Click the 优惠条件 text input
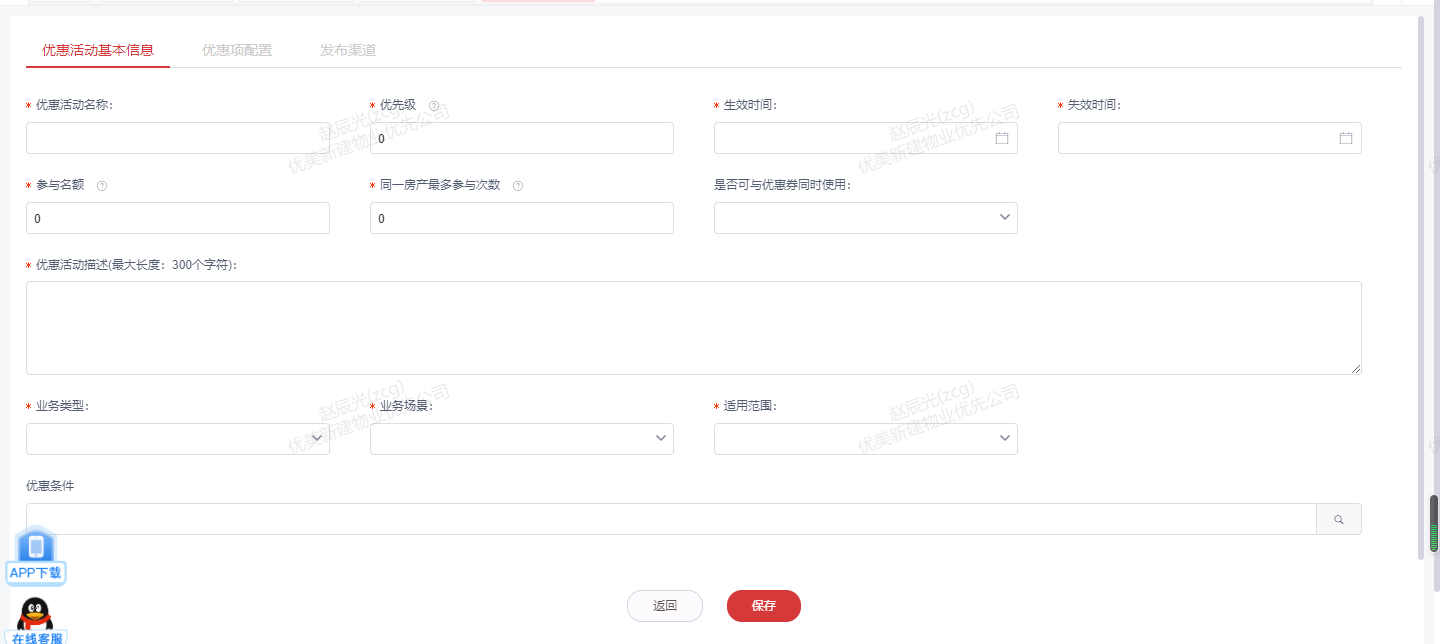This screenshot has width=1440, height=644. point(671,519)
